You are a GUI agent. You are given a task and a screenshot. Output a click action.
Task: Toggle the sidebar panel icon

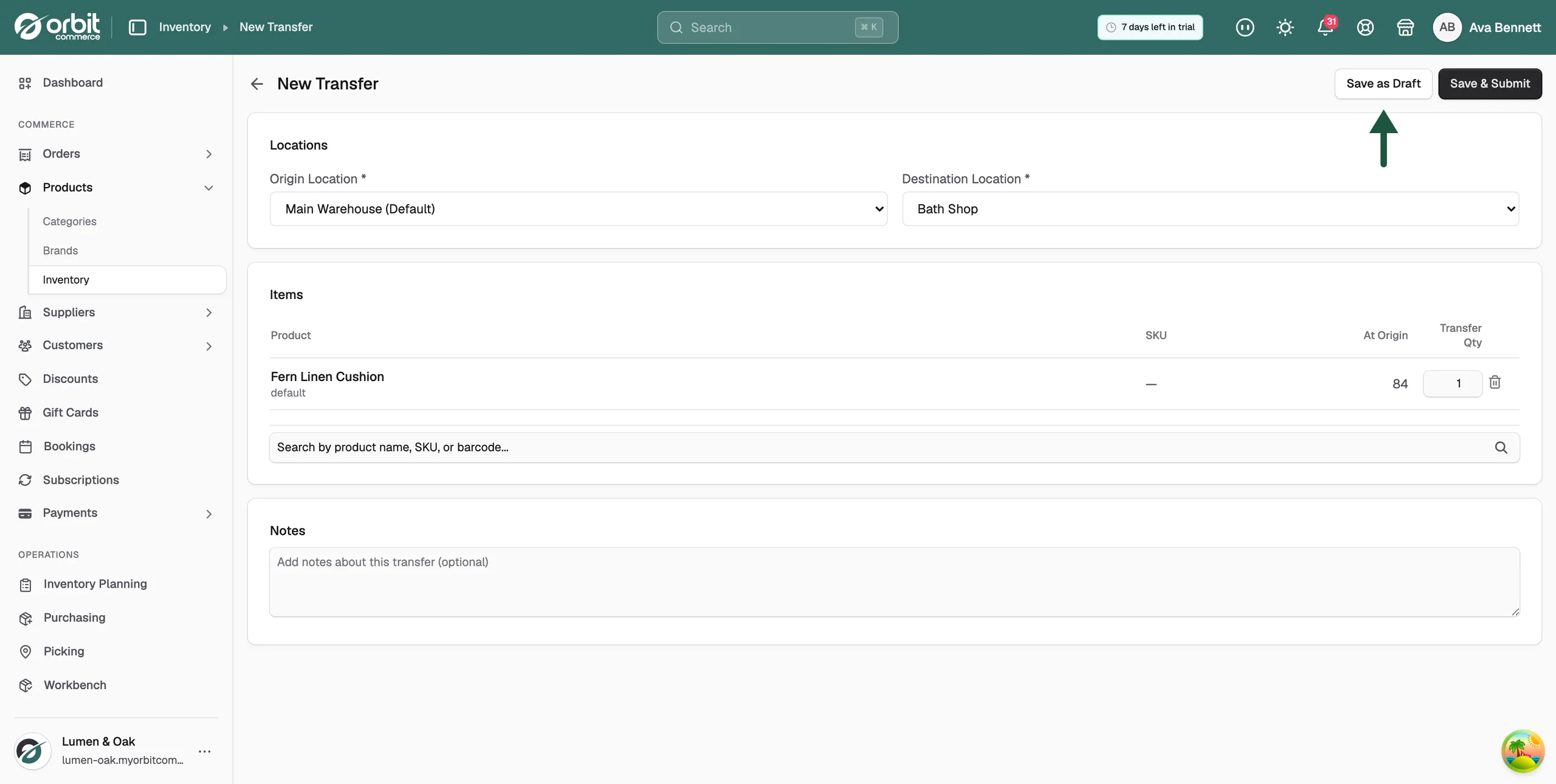[137, 27]
